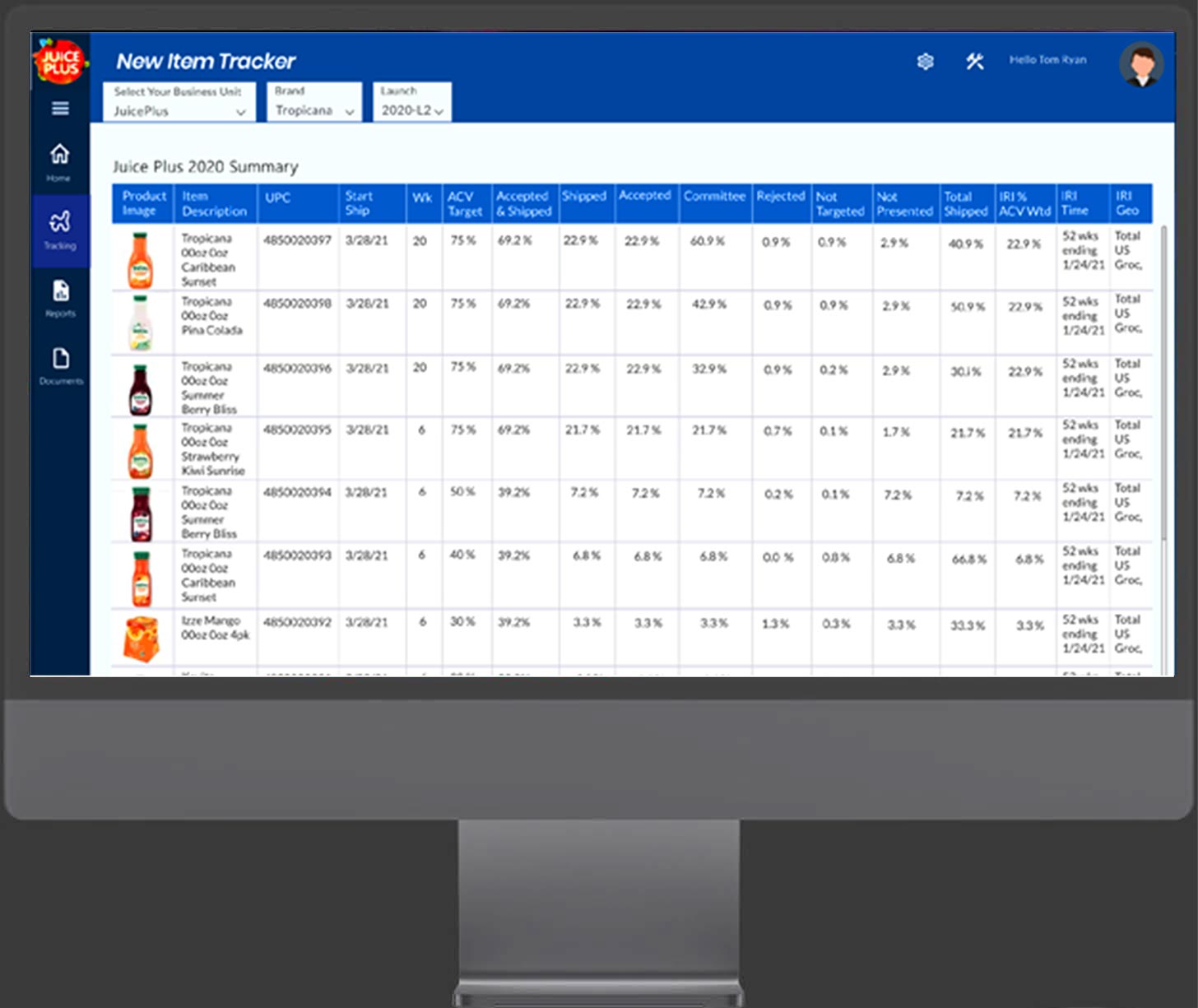Select UPC 4850020397 cell
Screen dimensions: 1198x1008
point(297,240)
